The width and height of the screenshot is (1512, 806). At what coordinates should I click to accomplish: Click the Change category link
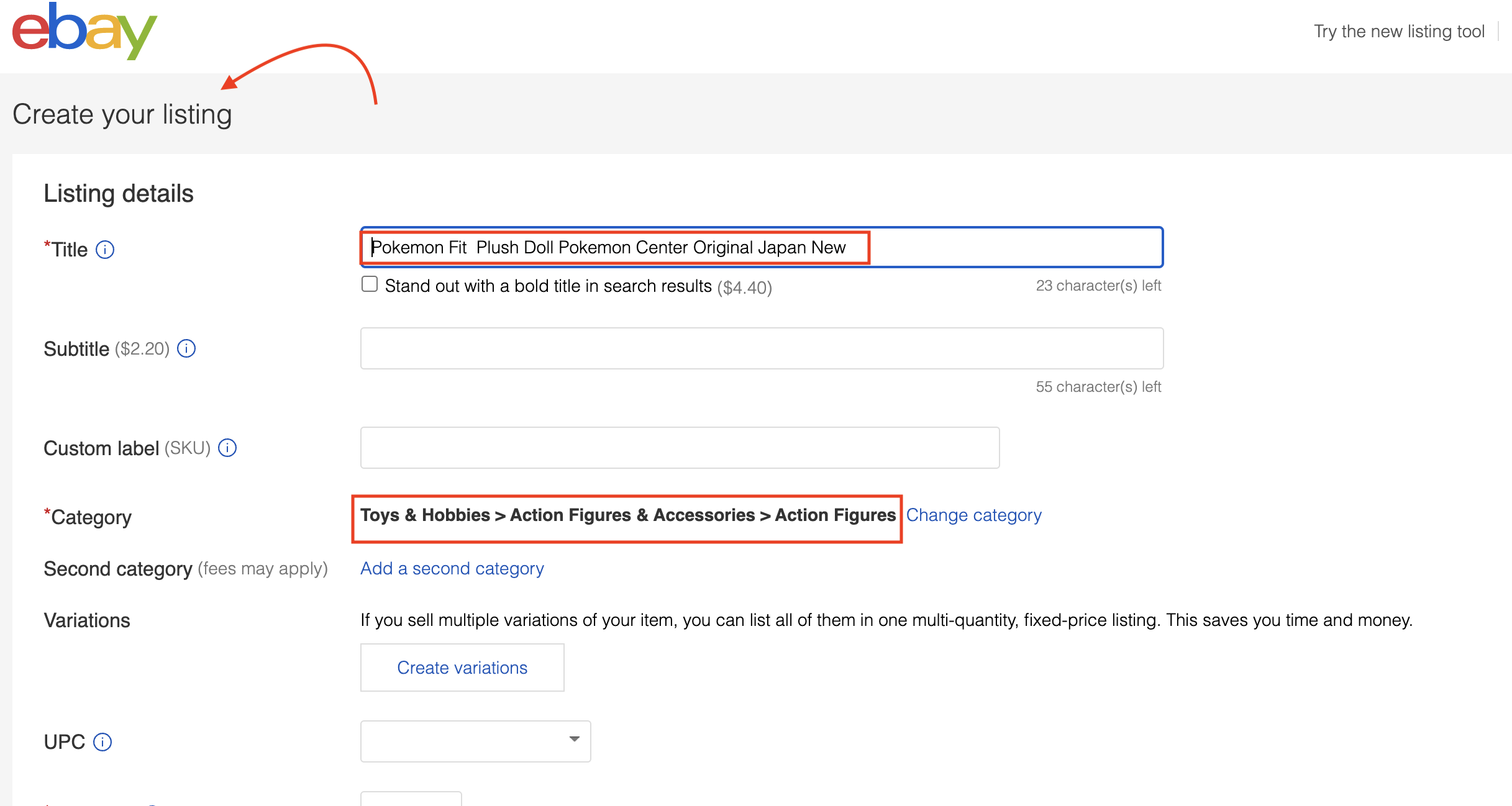[x=973, y=515]
